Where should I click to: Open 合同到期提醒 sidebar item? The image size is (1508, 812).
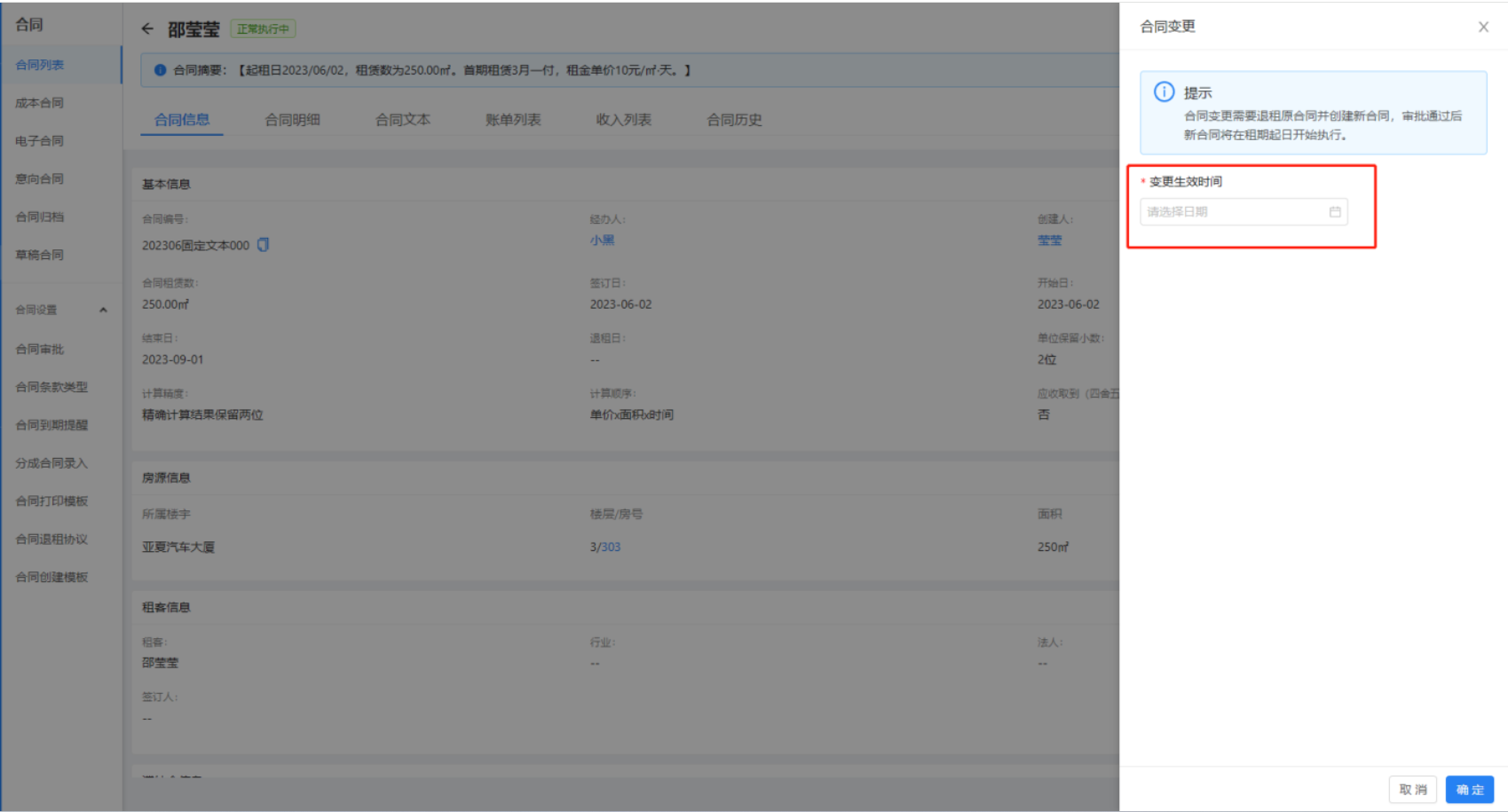51,425
